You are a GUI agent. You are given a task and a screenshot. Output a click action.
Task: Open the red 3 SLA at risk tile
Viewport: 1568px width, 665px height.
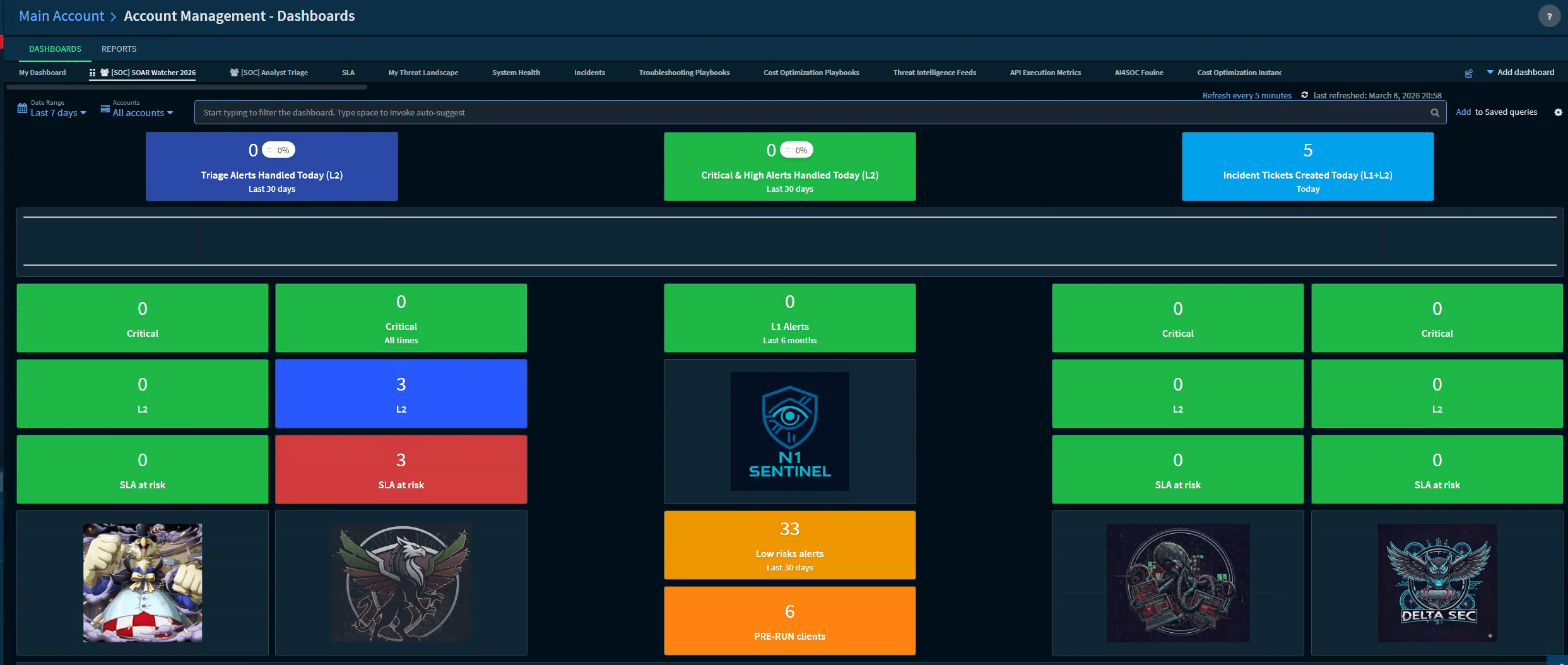click(x=401, y=469)
